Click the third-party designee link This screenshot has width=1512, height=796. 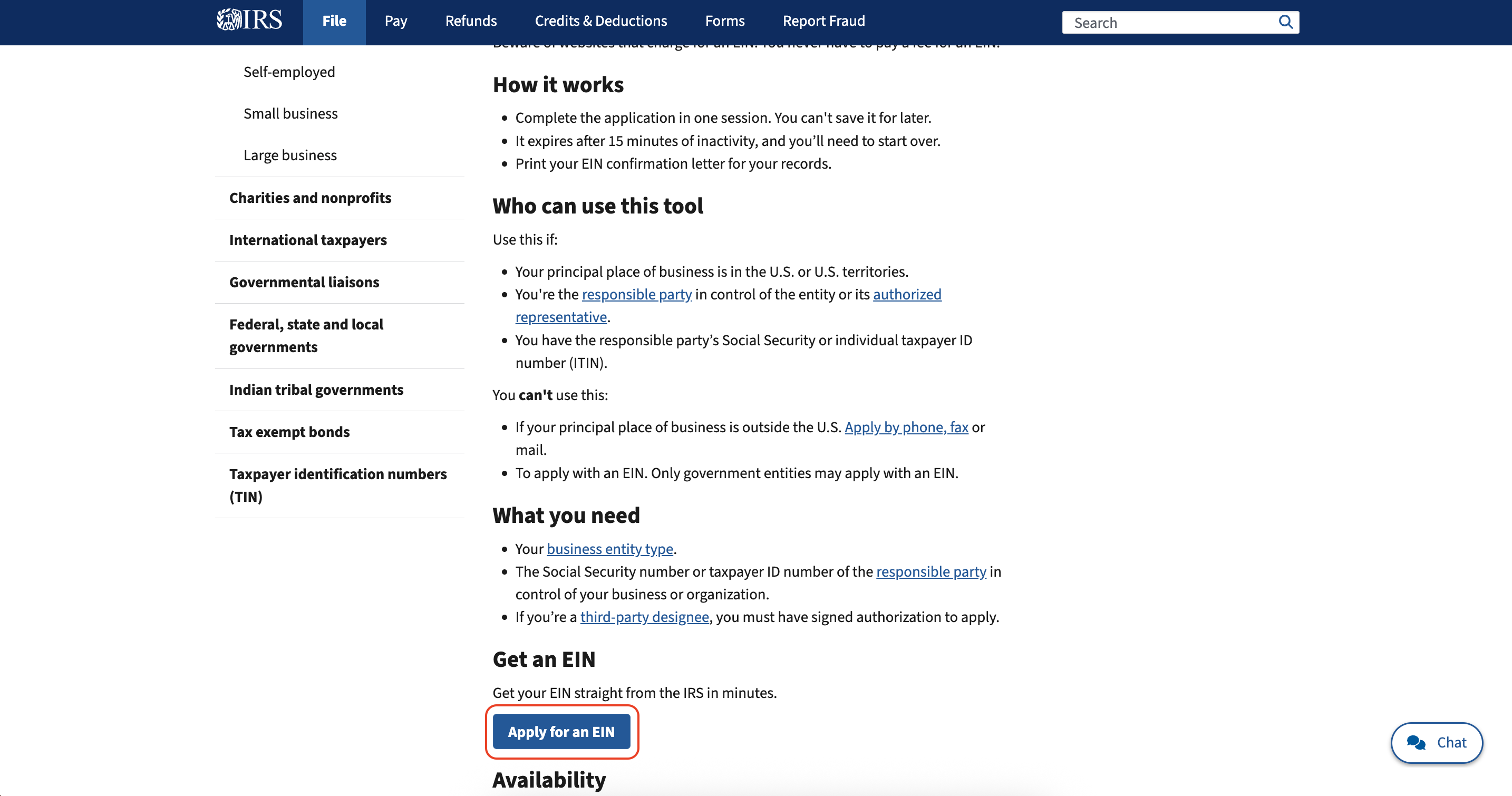point(644,617)
